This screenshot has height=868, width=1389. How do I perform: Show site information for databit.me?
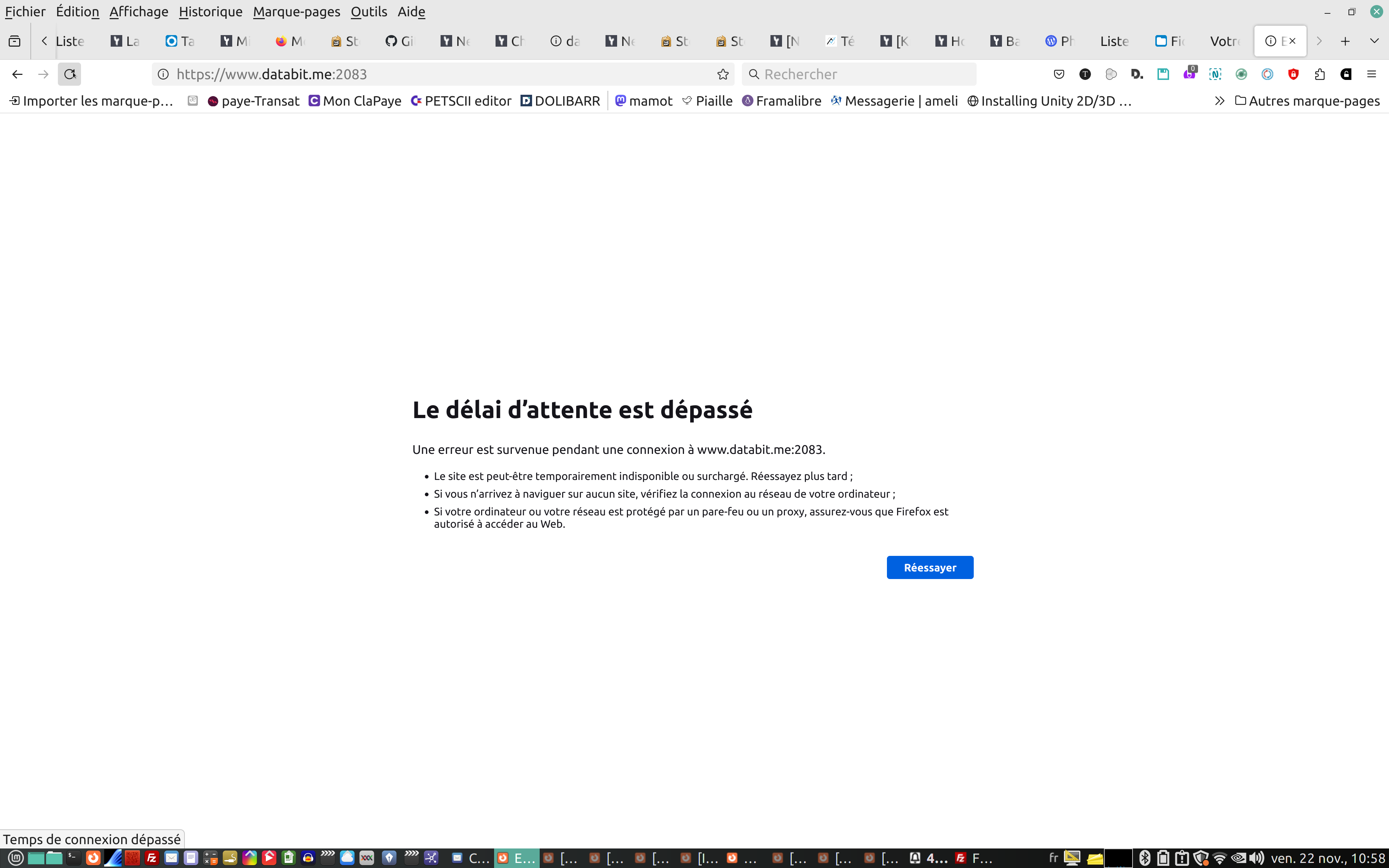163,74
